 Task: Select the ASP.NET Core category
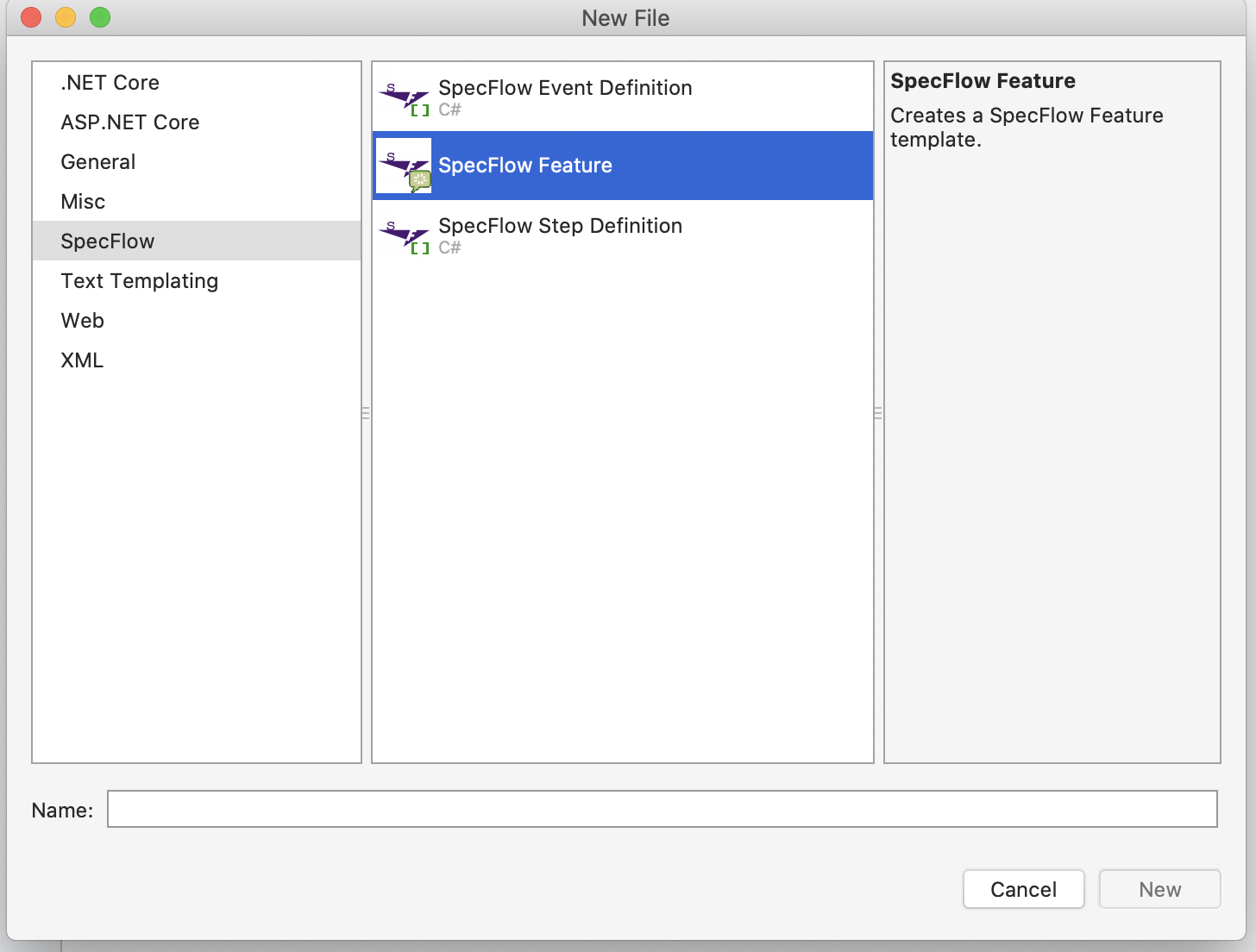pyautogui.click(x=197, y=122)
